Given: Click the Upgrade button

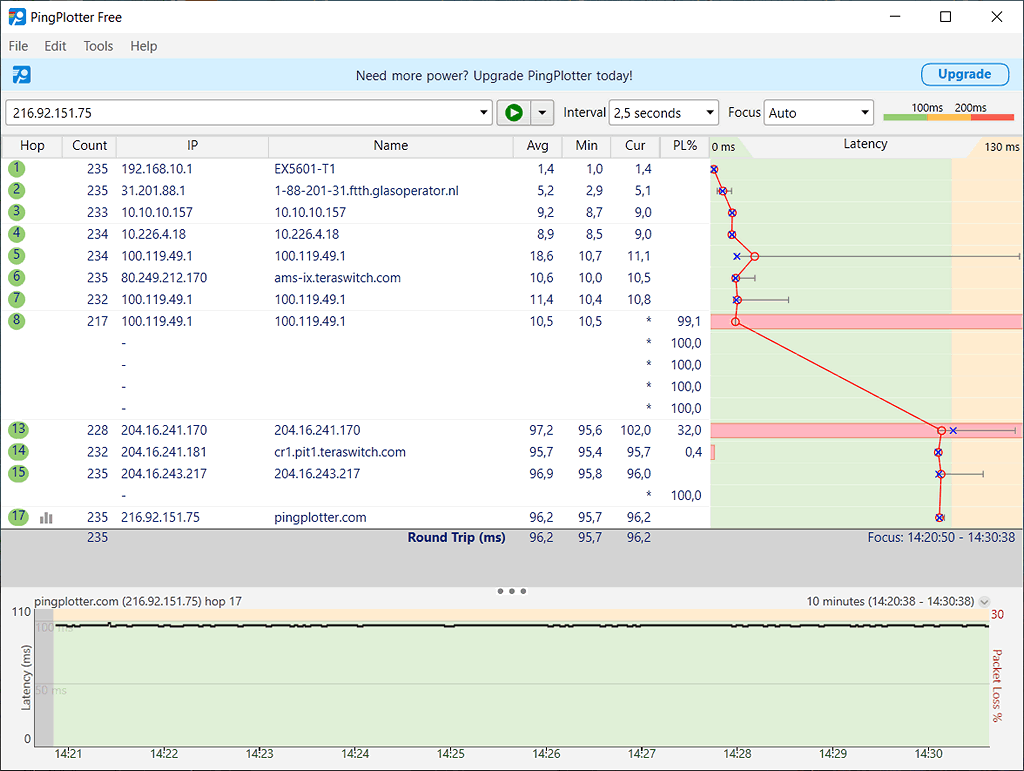Looking at the screenshot, I should click(x=965, y=74).
